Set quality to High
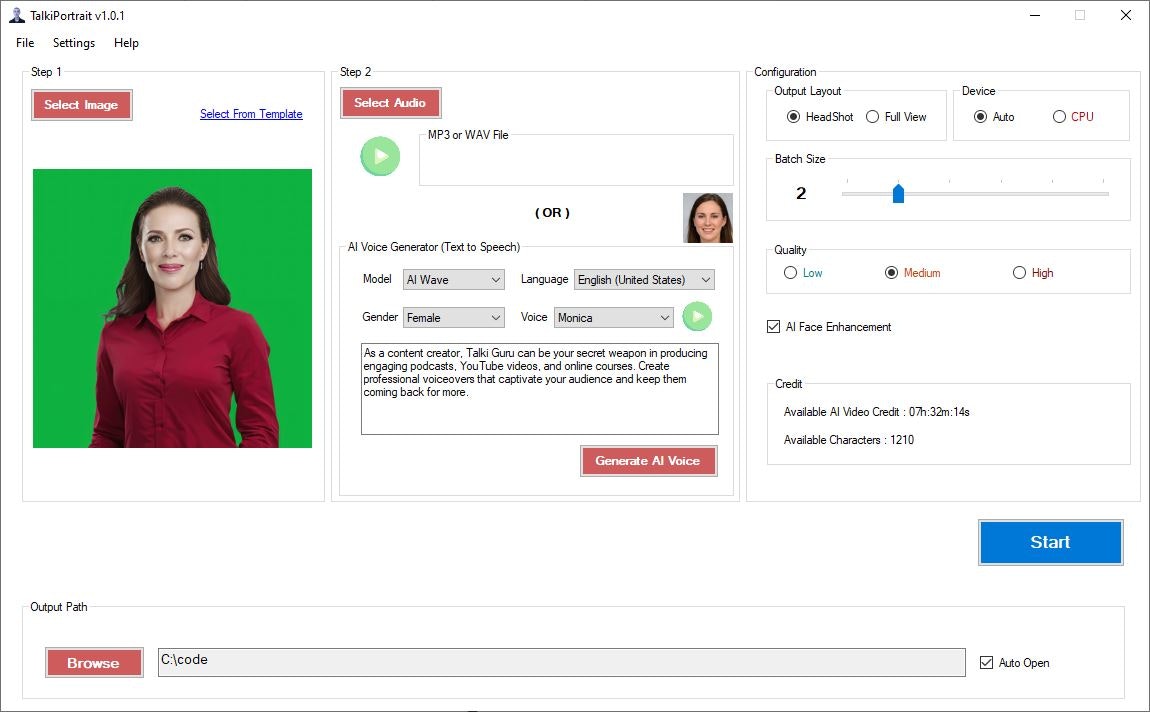Screen dimensions: 1150x712 point(1033,273)
